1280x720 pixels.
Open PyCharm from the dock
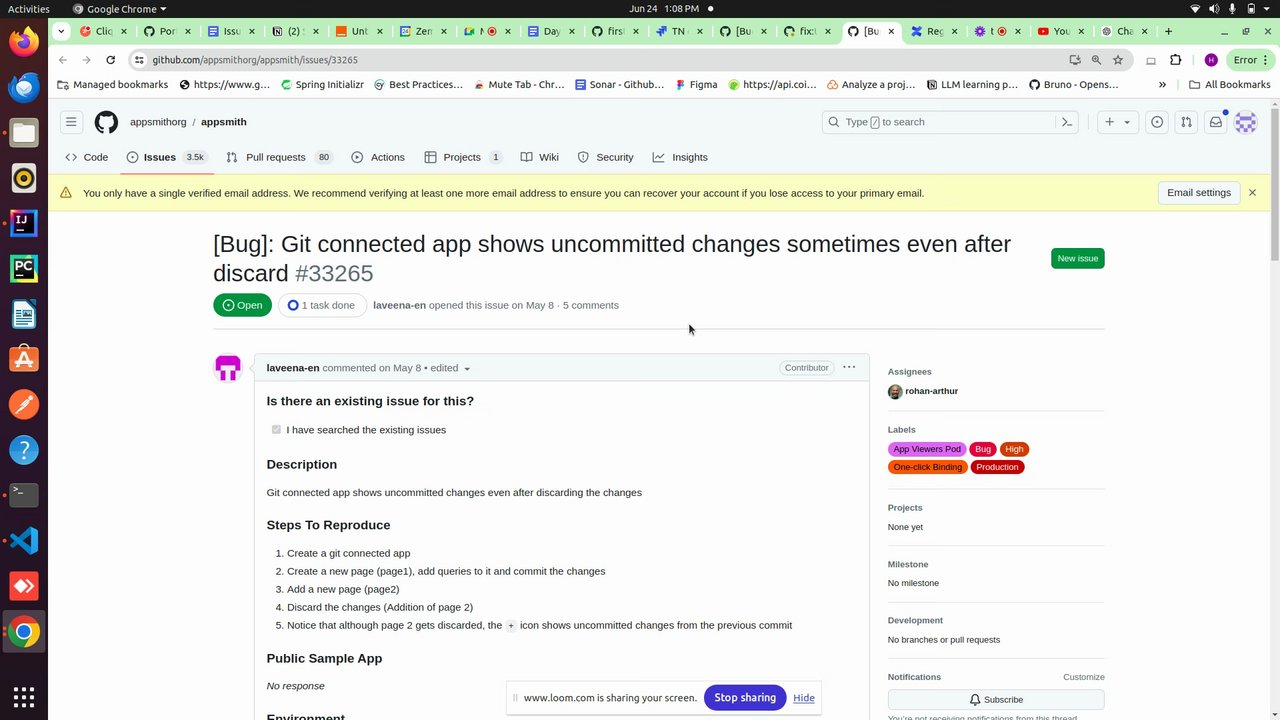pyautogui.click(x=24, y=268)
